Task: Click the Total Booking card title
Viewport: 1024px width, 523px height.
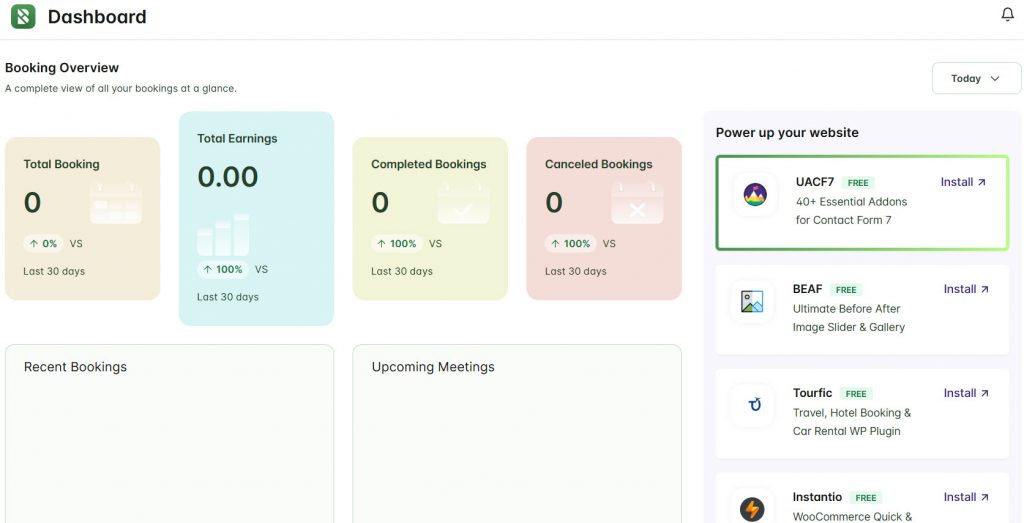Action: tap(61, 164)
